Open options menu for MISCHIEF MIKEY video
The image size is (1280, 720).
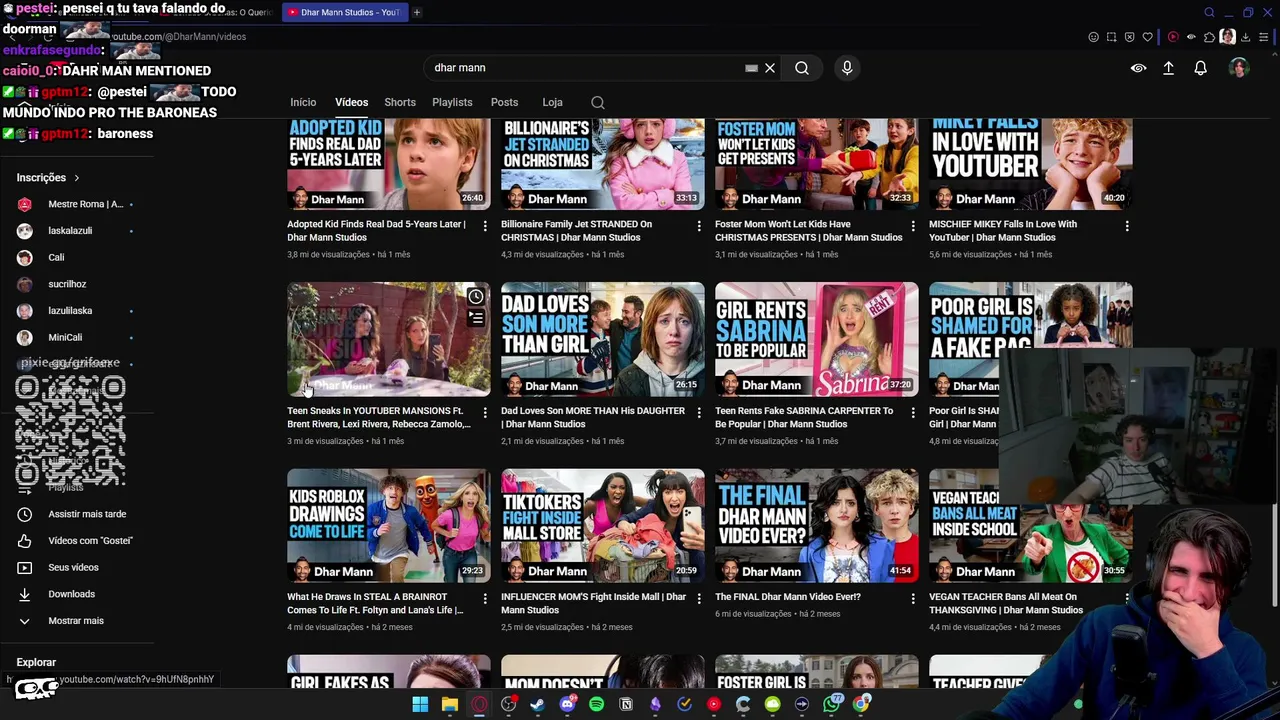pos(1127,226)
